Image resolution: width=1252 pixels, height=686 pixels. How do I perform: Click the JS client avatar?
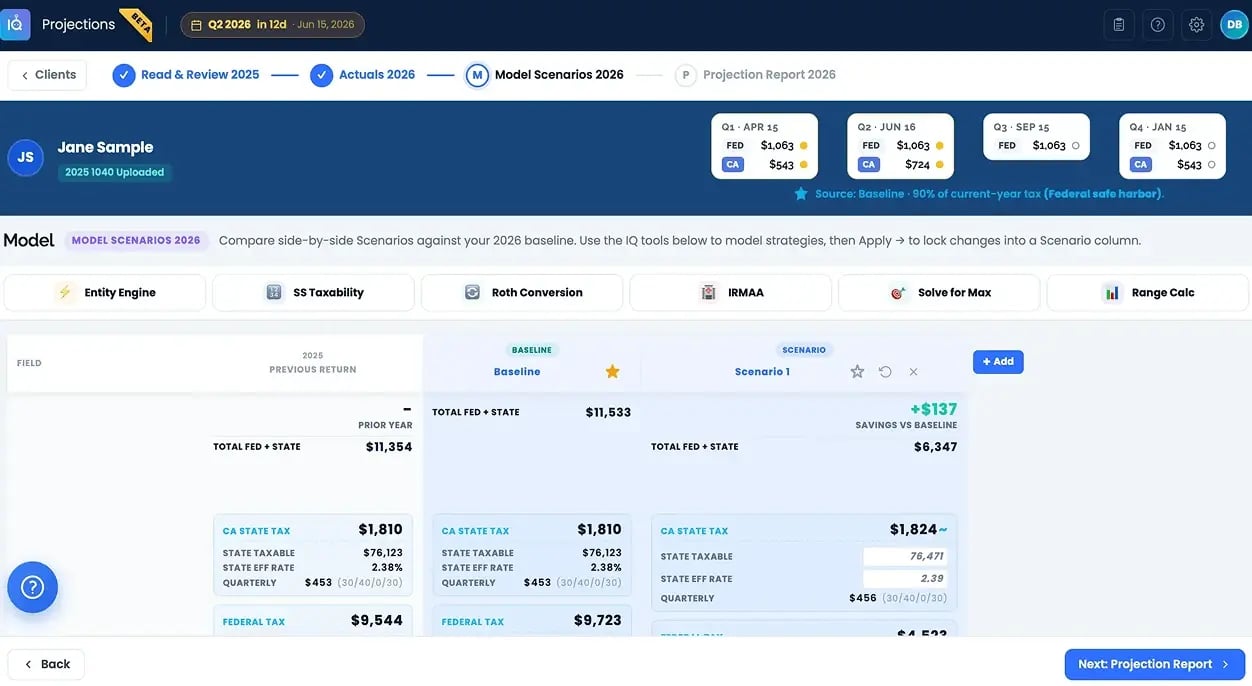point(25,157)
